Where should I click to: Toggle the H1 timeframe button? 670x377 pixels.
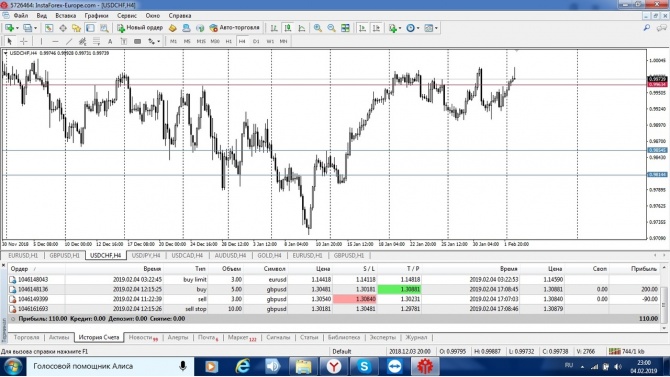(229, 41)
